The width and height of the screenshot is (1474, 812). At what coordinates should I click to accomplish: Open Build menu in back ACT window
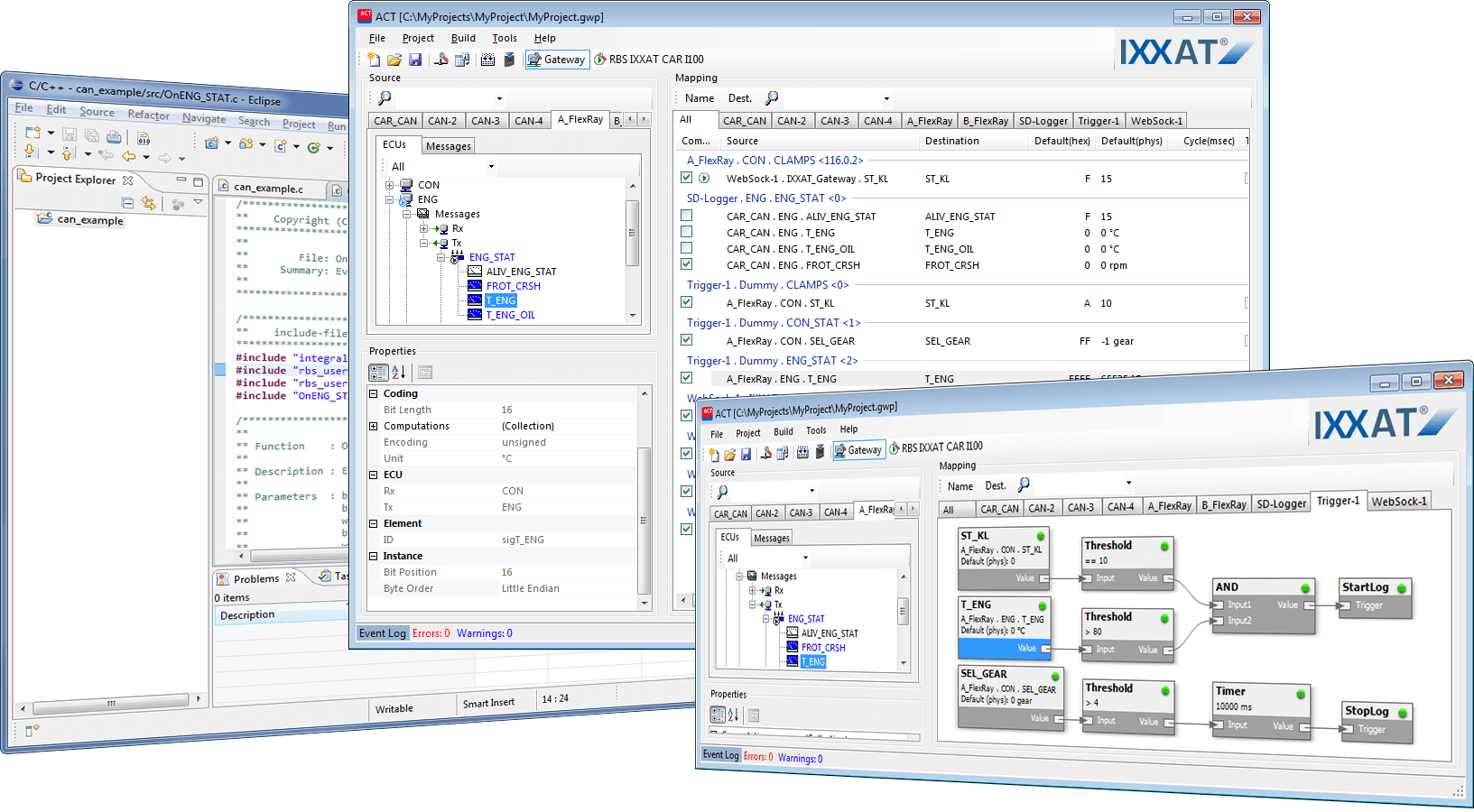pos(463,38)
